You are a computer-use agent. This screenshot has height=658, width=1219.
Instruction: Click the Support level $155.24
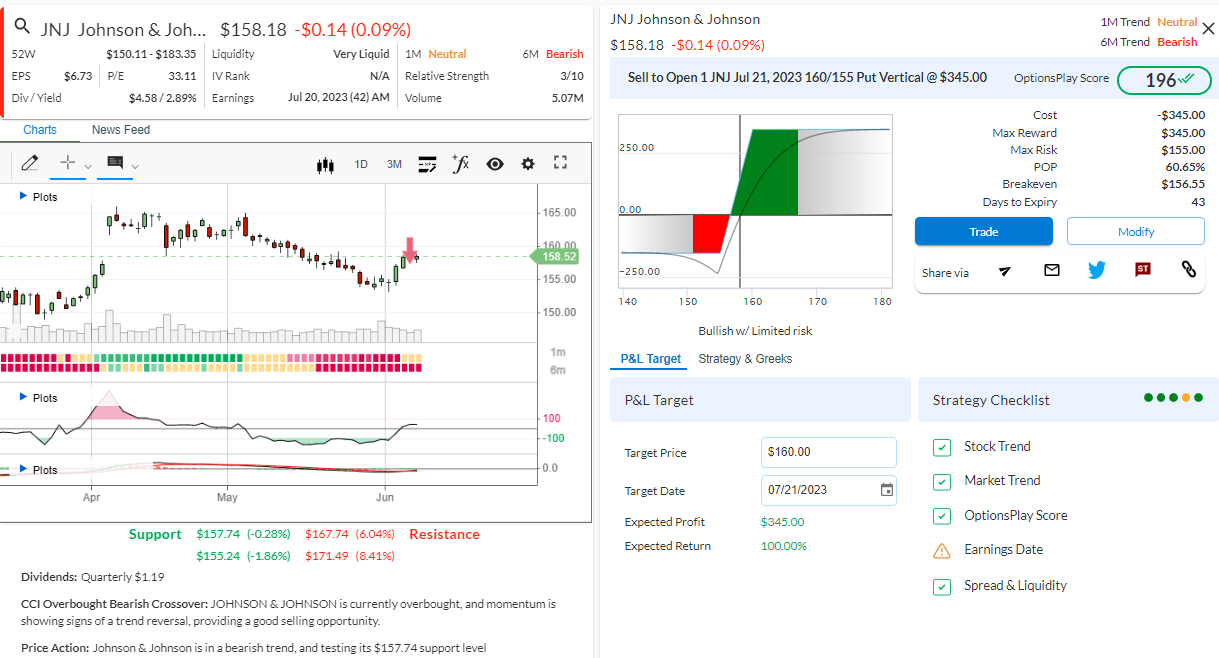click(x=218, y=556)
